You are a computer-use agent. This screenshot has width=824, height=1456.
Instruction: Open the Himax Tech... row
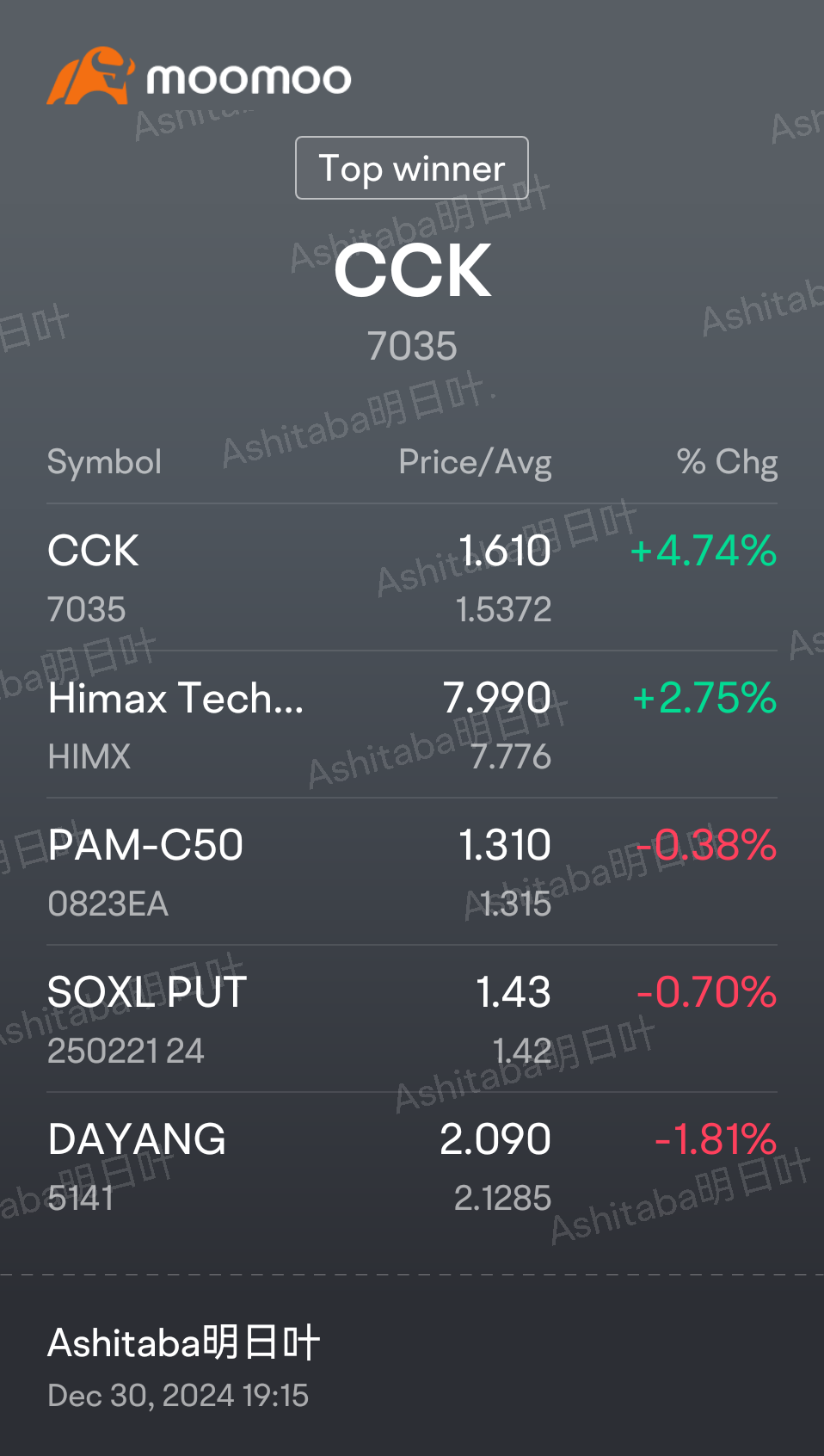412,725
